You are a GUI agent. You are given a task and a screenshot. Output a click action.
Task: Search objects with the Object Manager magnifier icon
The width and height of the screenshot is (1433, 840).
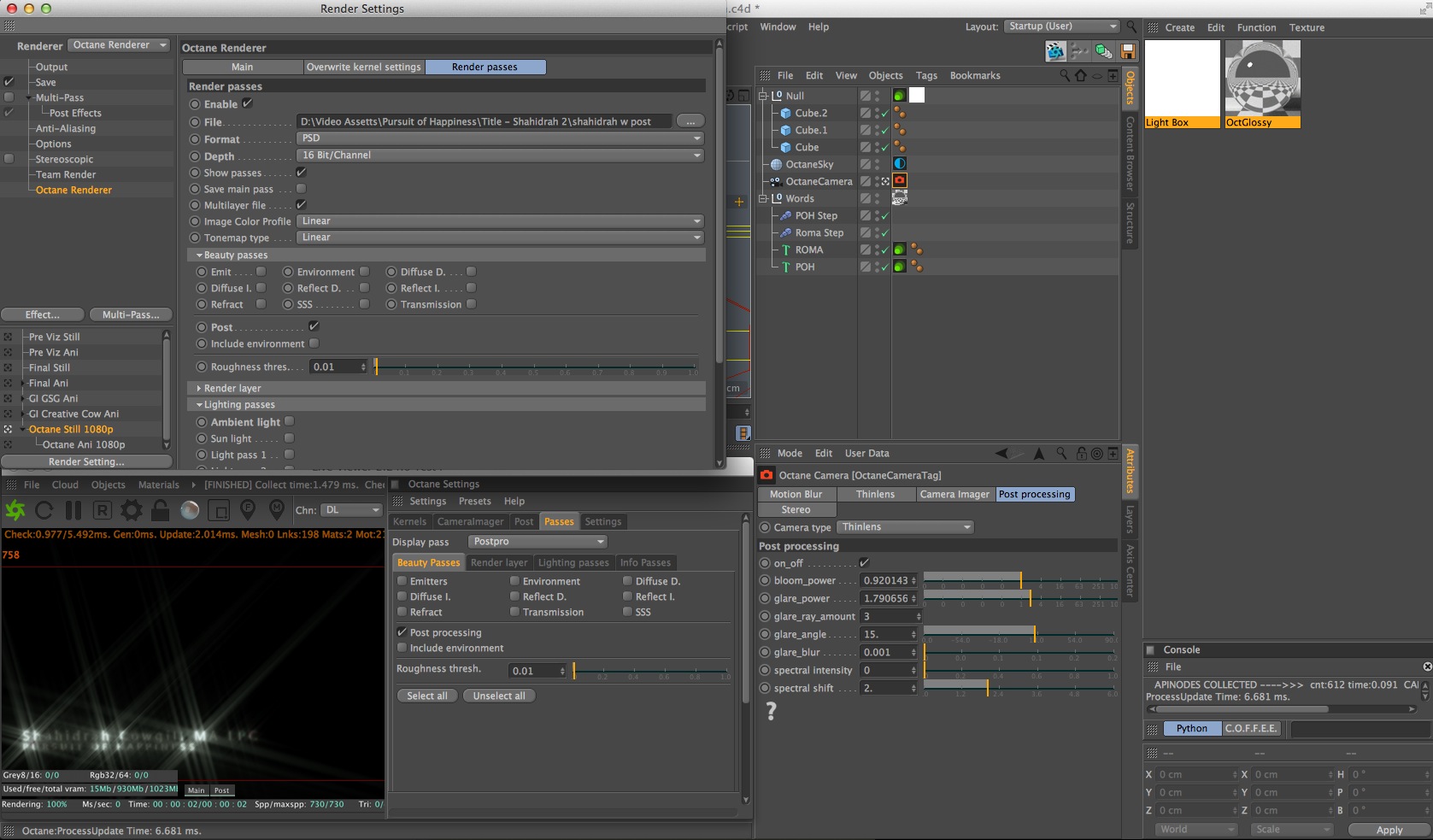point(1065,75)
